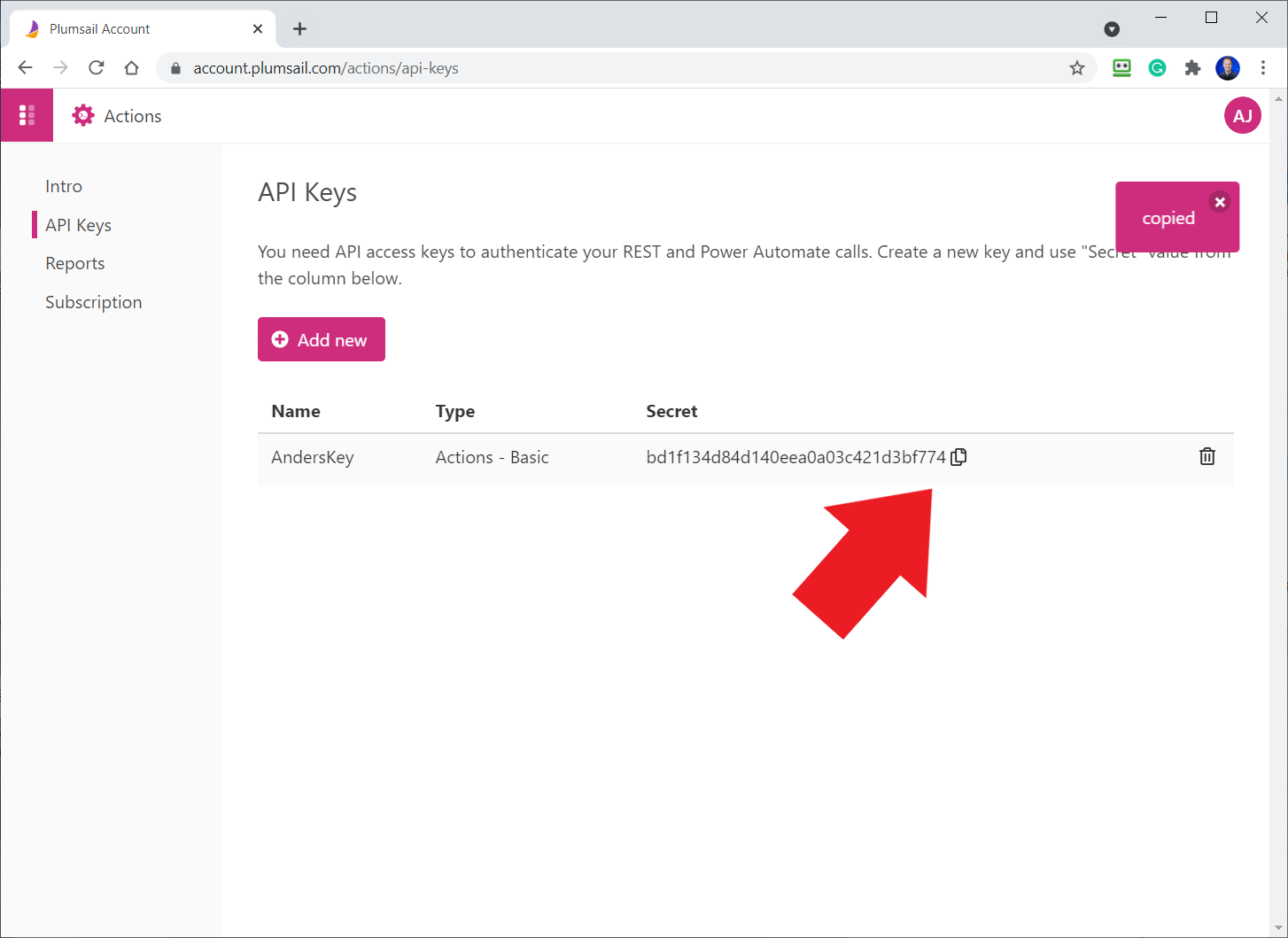Bookmark the page with the star icon
The height and width of the screenshot is (938, 1288).
pos(1077,67)
